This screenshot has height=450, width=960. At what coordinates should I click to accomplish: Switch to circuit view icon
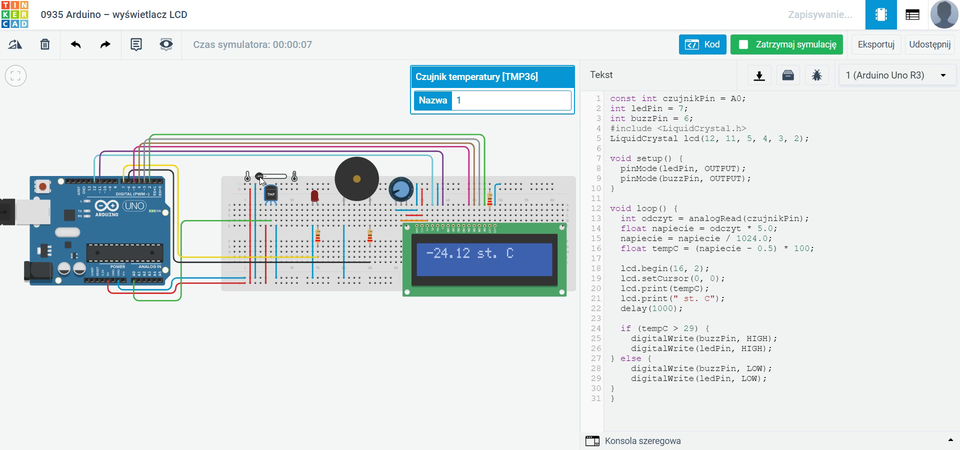[x=880, y=15]
